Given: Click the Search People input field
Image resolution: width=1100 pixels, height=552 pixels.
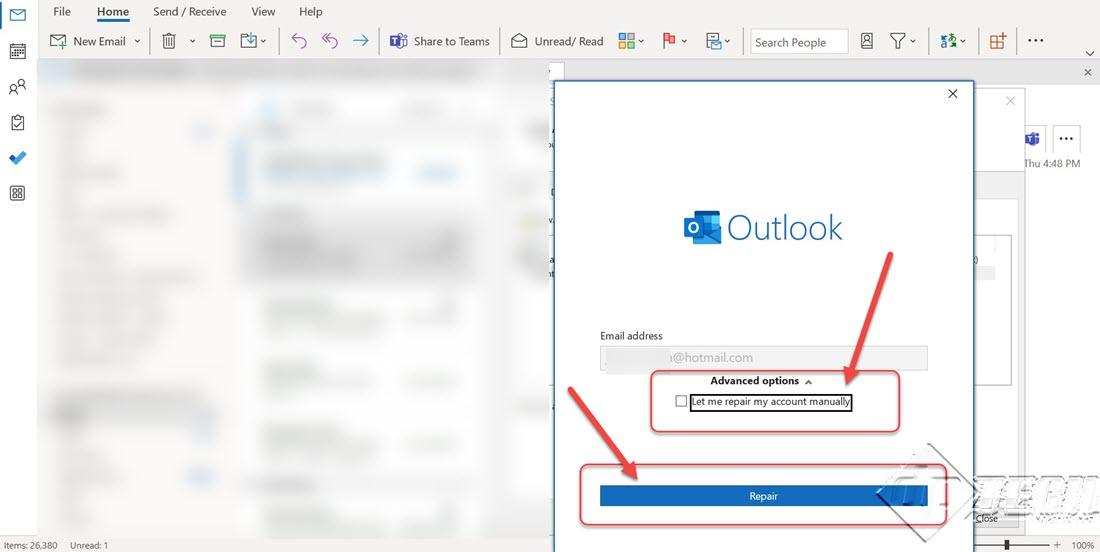Looking at the screenshot, I should tap(798, 42).
